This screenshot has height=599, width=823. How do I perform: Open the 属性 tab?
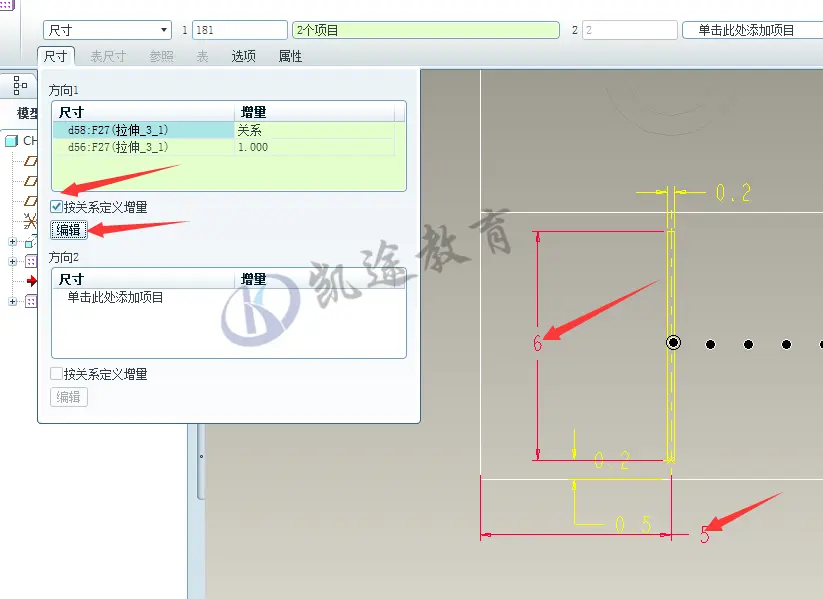point(290,56)
